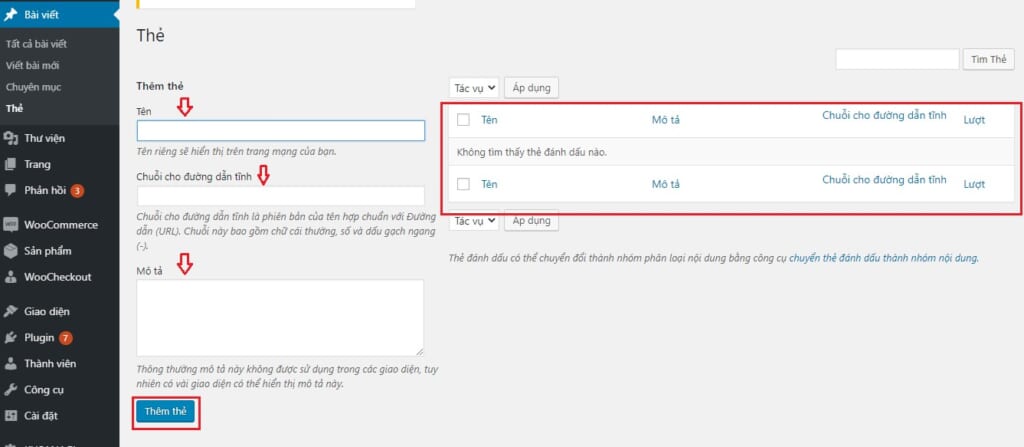
Task: Click the Trang pages icon
Action: 10,164
